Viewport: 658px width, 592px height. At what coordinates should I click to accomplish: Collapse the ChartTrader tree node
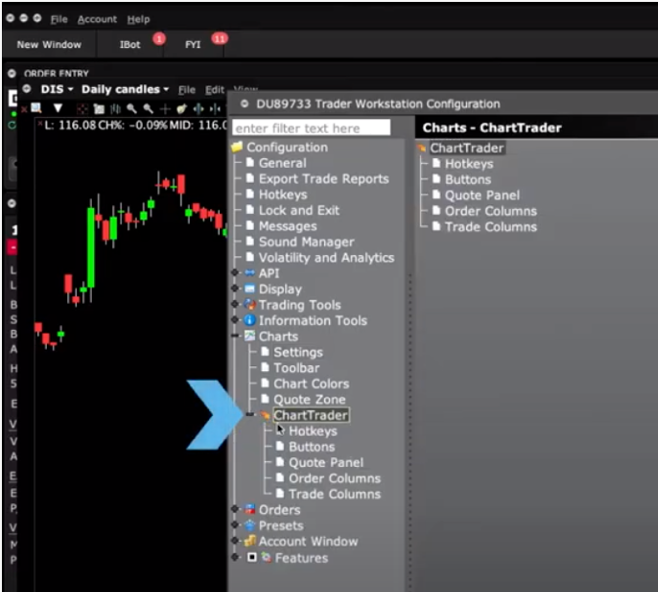[250, 415]
